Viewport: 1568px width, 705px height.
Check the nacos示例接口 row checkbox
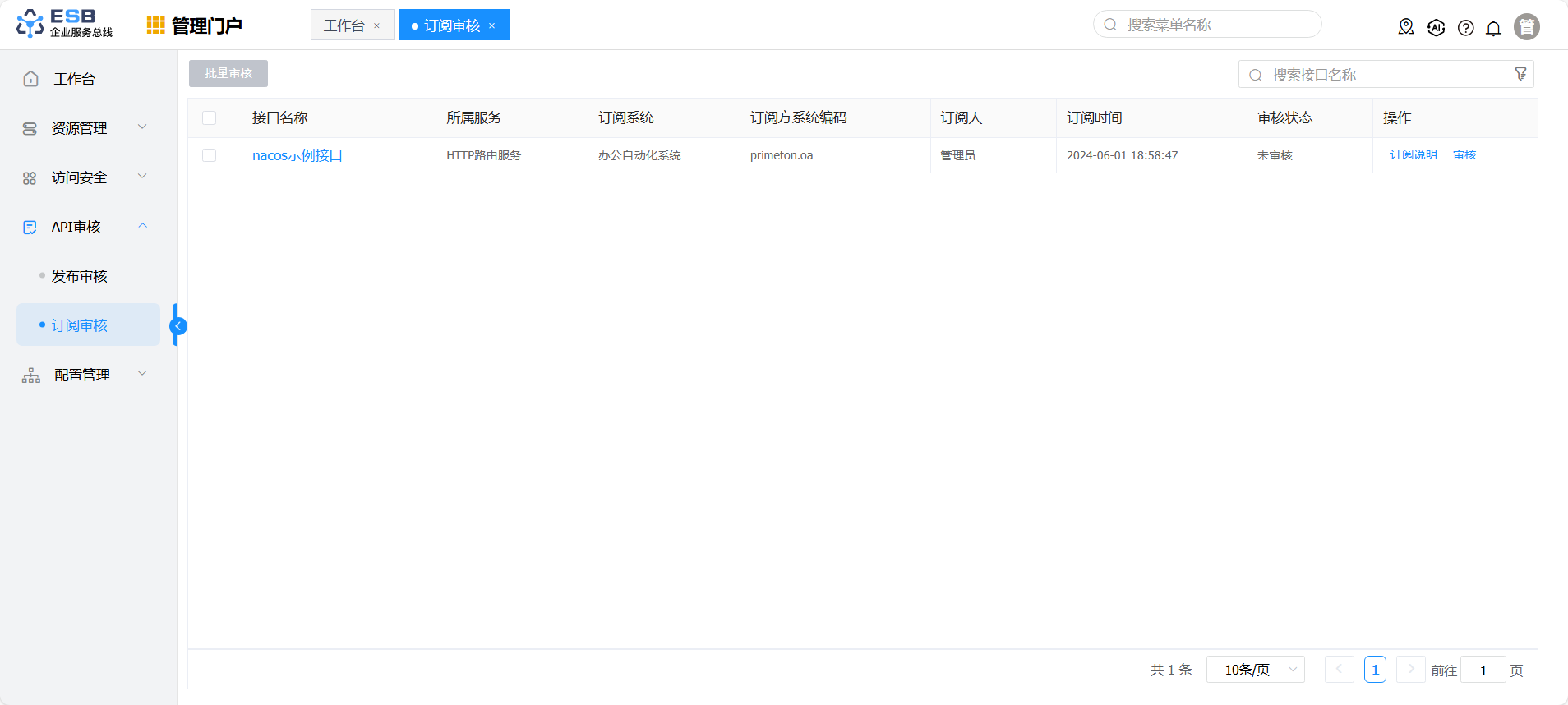(x=210, y=155)
